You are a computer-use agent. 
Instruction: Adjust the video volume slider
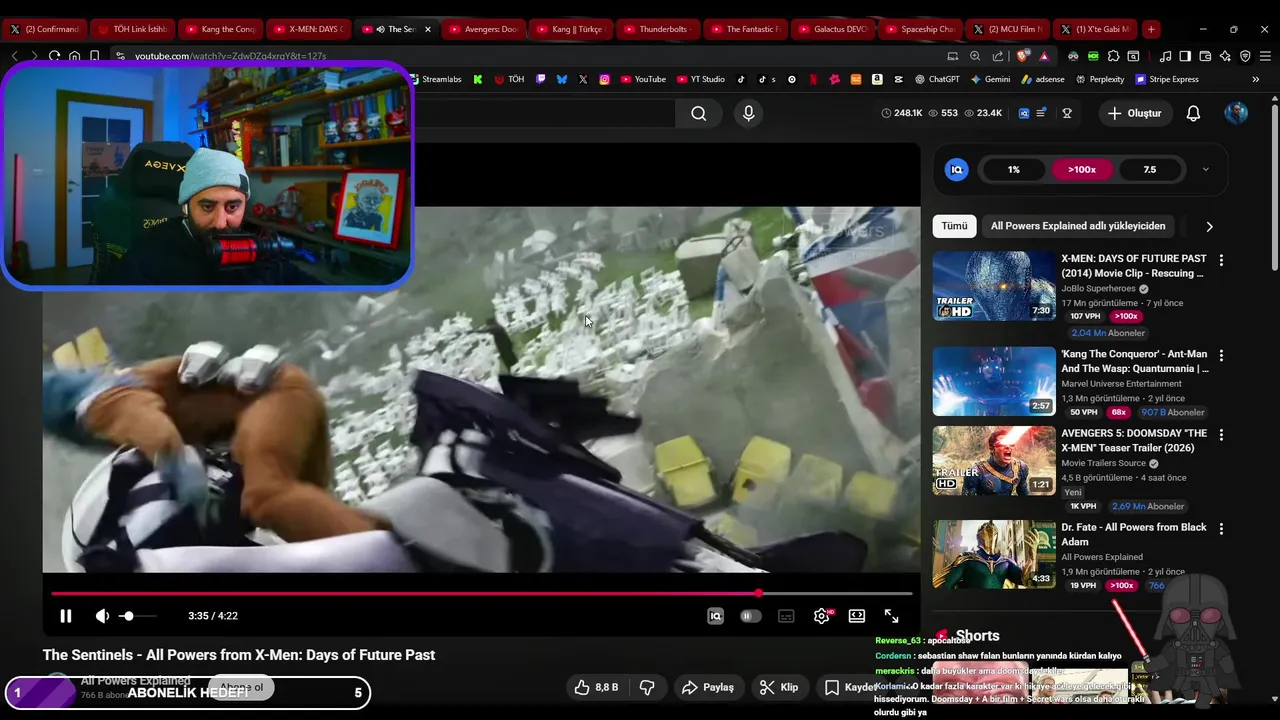[137, 616]
